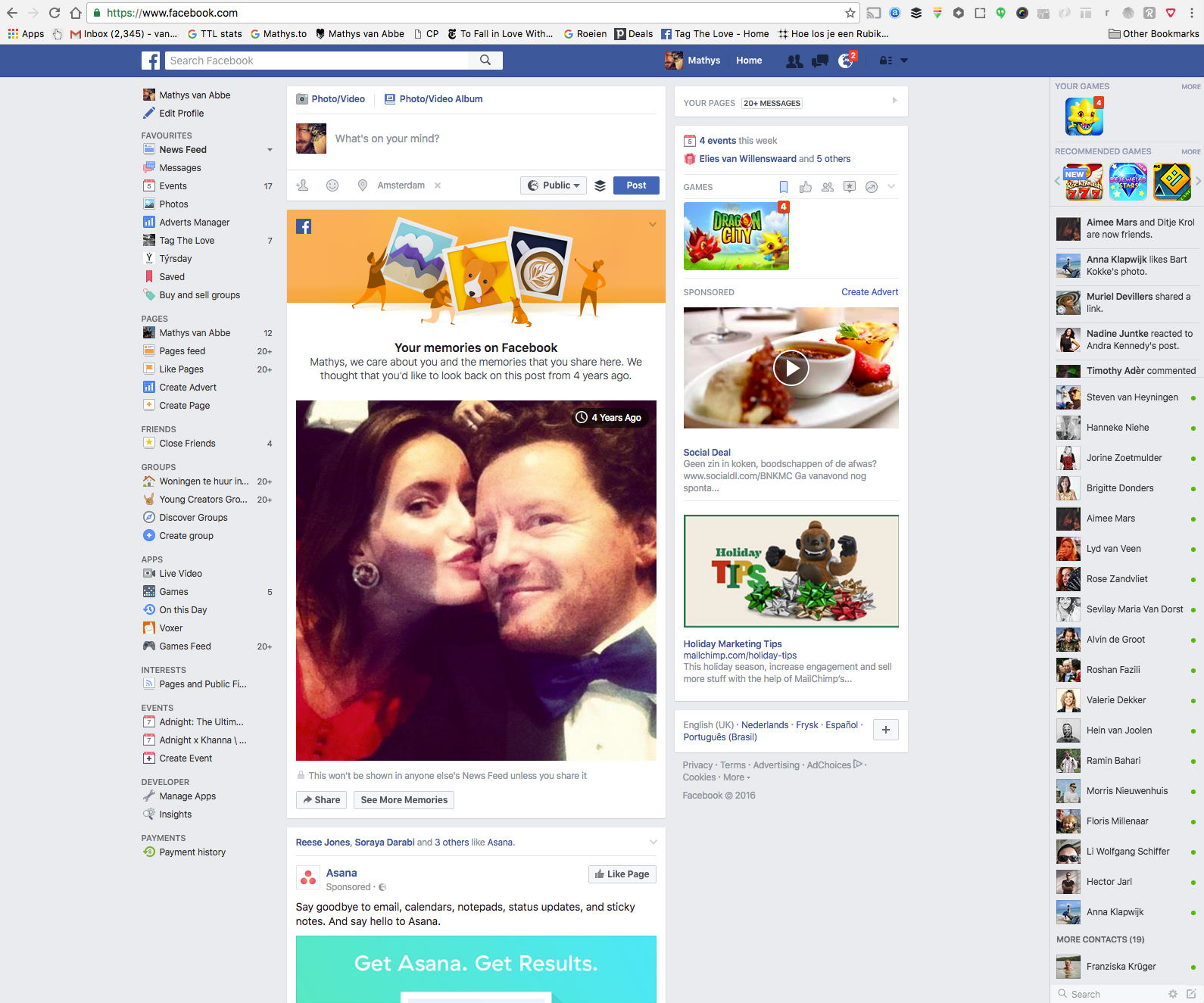Click the feeling/activity smiley icon
The height and width of the screenshot is (1003, 1204).
point(332,185)
